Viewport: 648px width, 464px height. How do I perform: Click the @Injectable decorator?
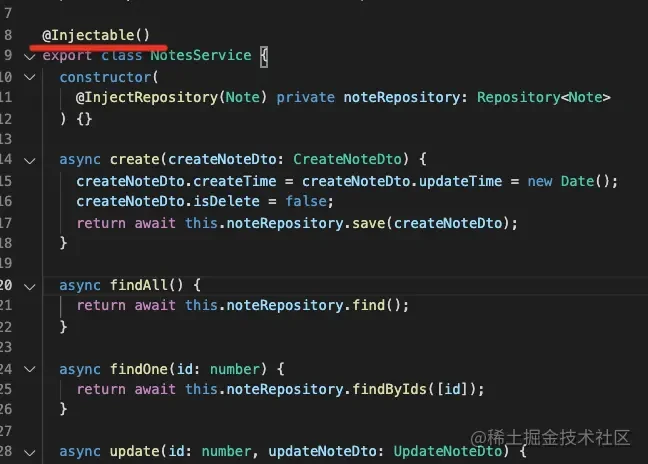point(96,35)
